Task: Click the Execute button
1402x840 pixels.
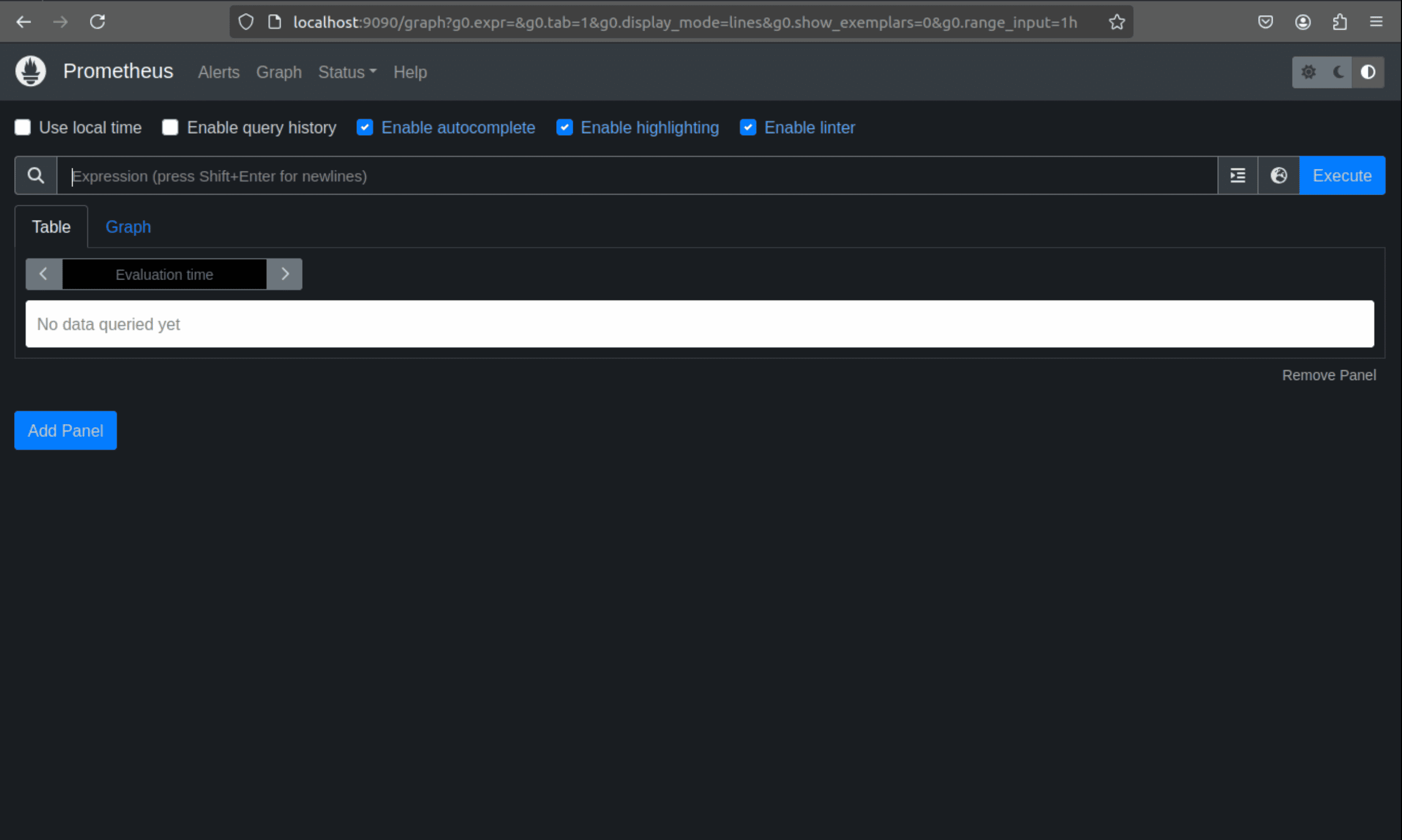Action: coord(1342,175)
